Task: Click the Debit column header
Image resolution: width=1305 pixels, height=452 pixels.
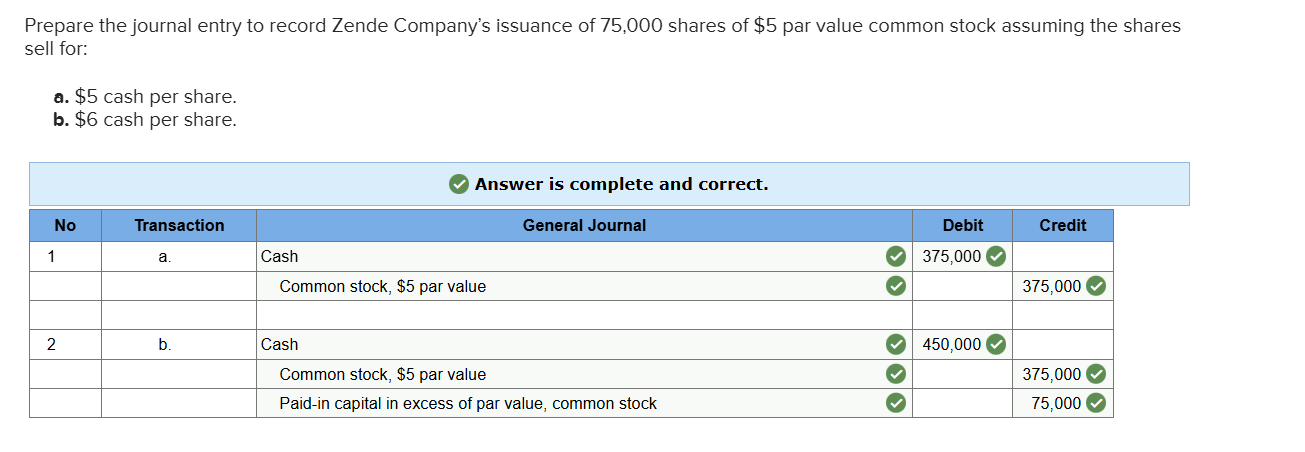Action: [x=962, y=225]
